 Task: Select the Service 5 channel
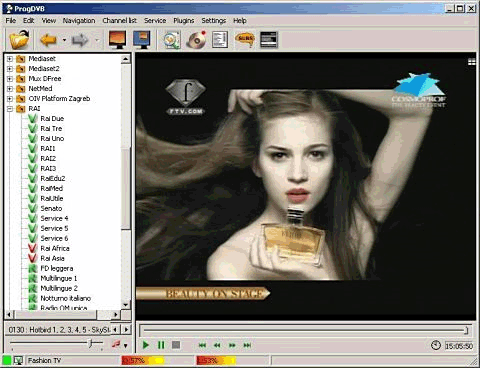click(54, 229)
